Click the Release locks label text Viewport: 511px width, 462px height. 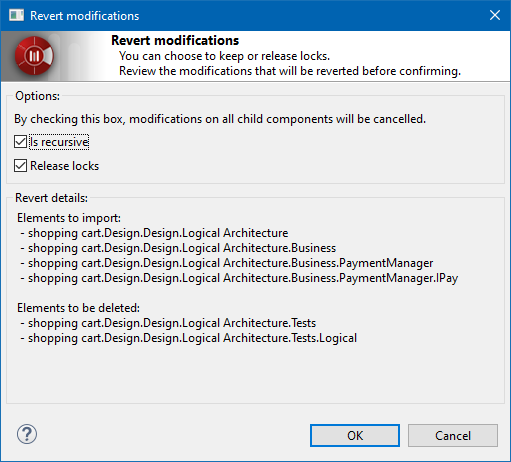[x=65, y=166]
